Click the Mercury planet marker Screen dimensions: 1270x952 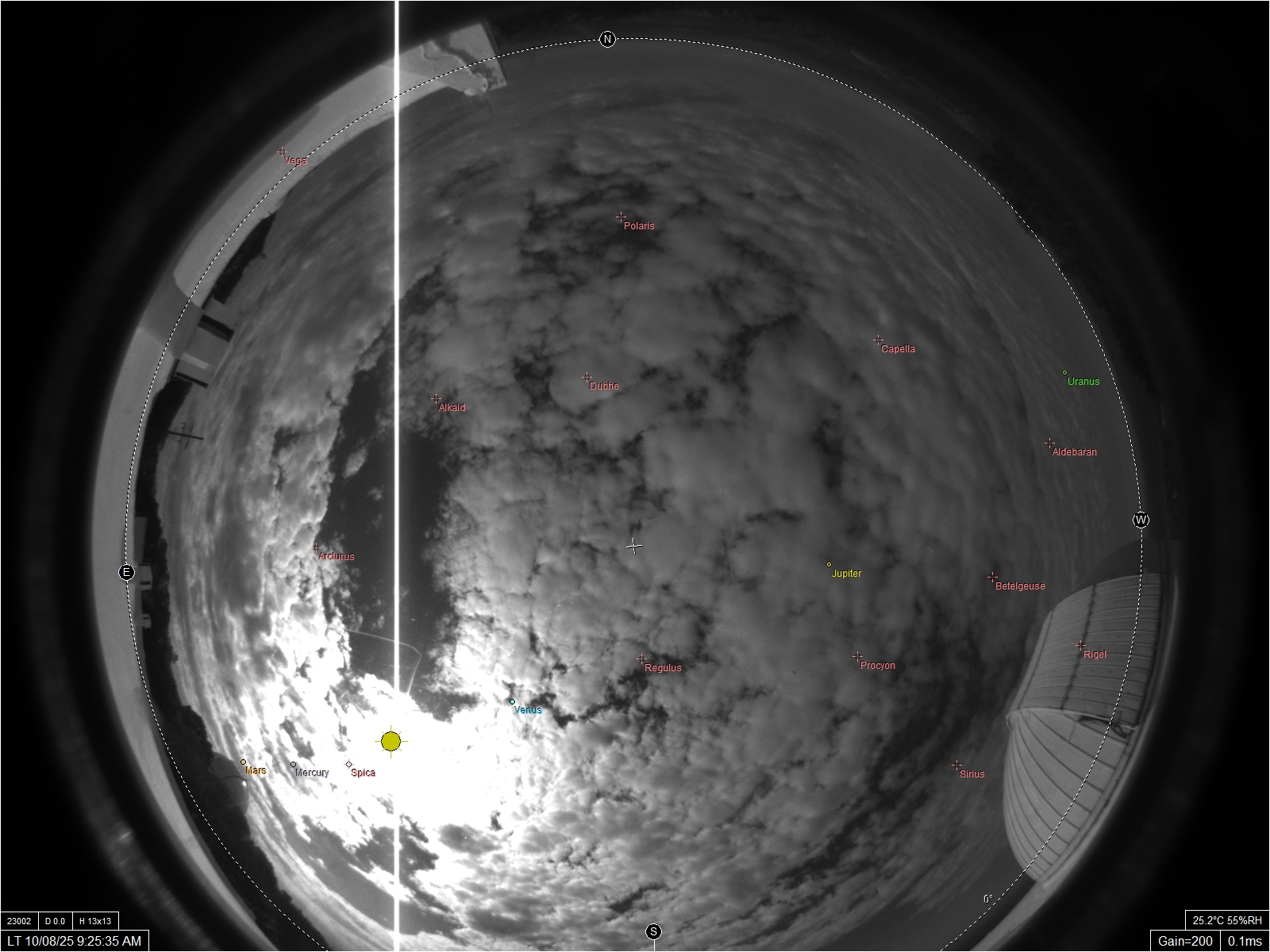[x=294, y=765]
